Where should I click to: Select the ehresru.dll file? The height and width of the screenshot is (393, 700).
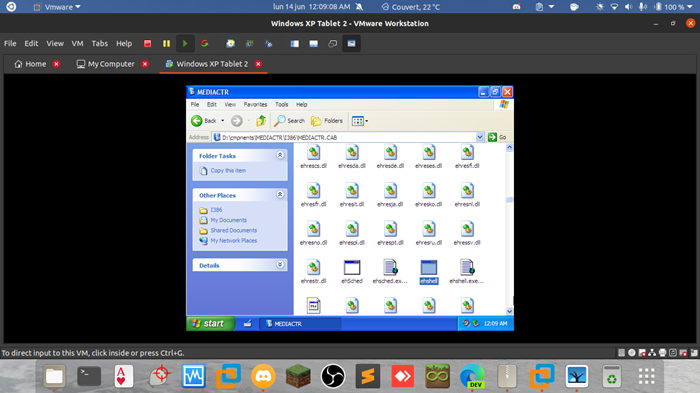point(429,234)
